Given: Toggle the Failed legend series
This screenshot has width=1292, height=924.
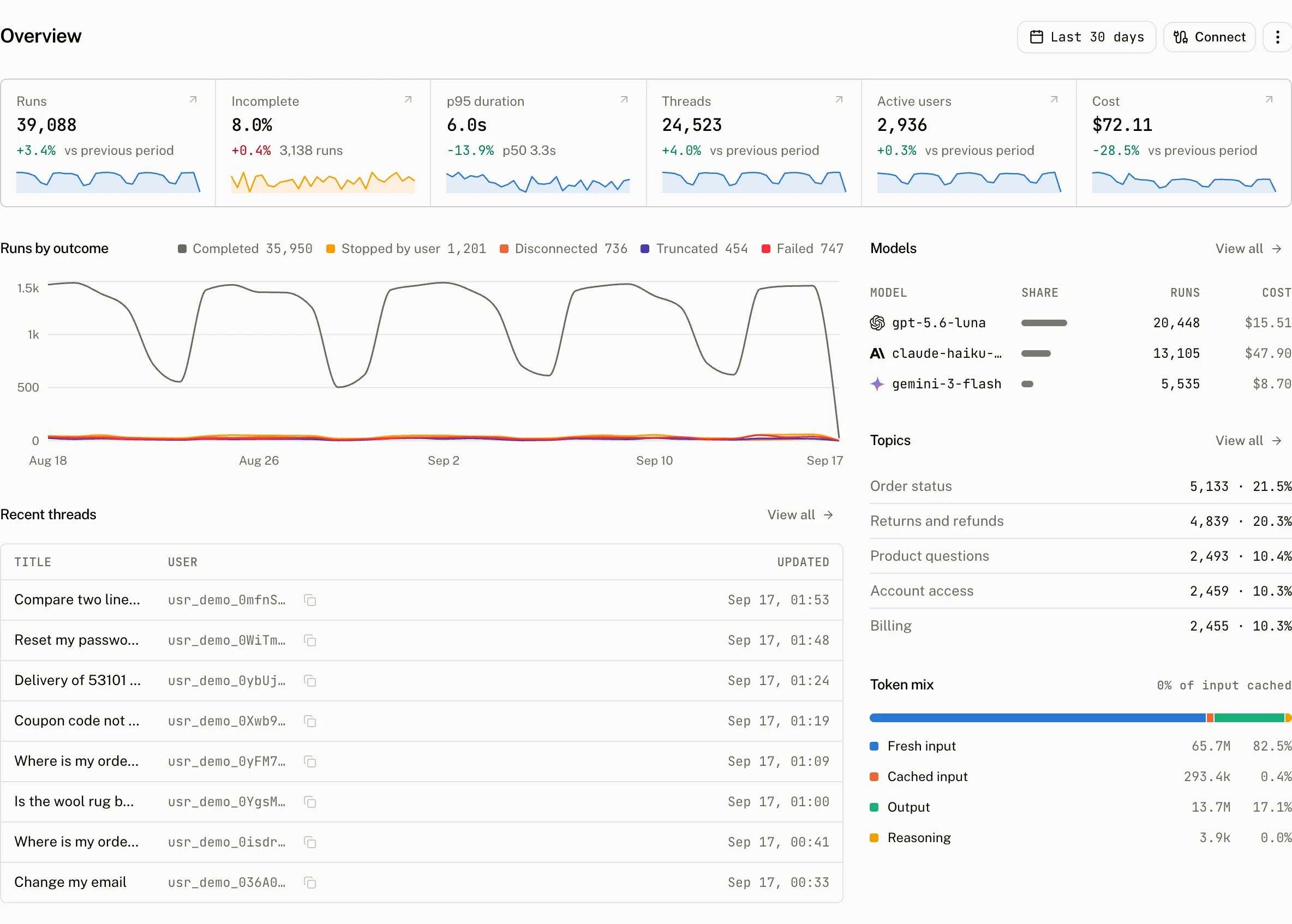Looking at the screenshot, I should coord(803,249).
